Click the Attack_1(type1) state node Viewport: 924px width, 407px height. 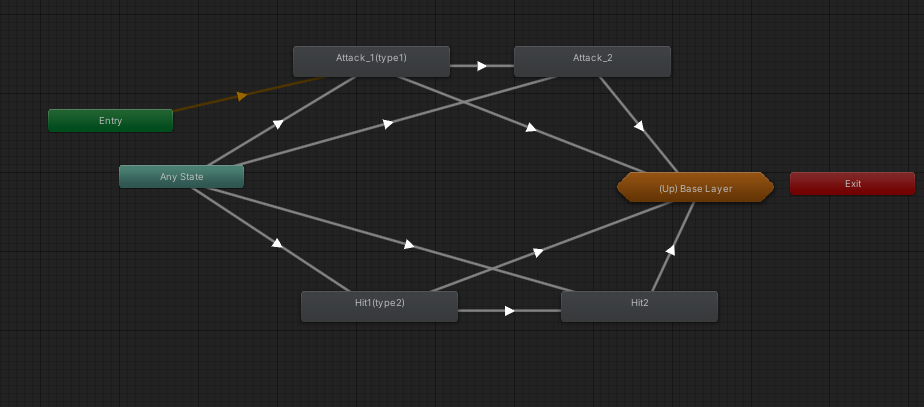coord(371,59)
